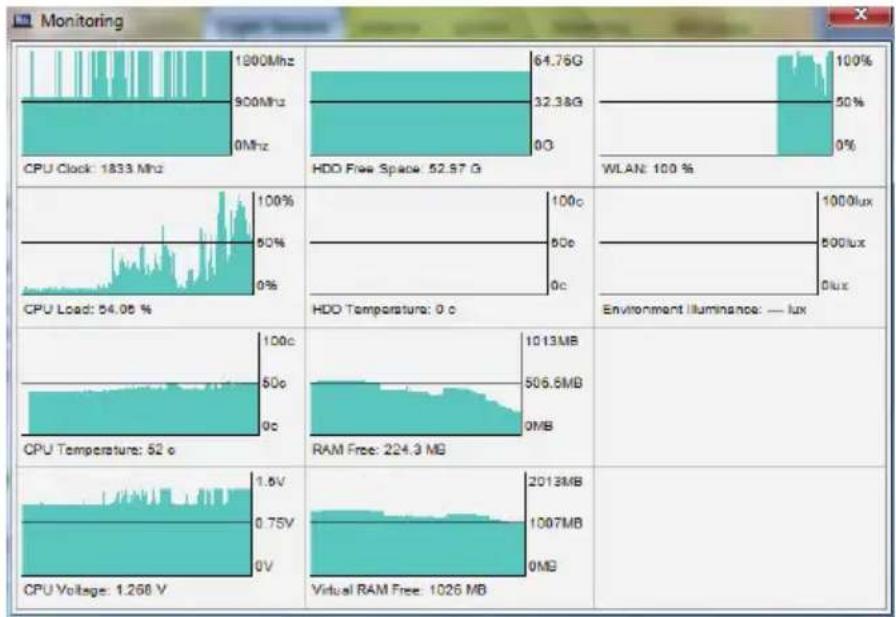Click the RAM Free graph

(416, 384)
